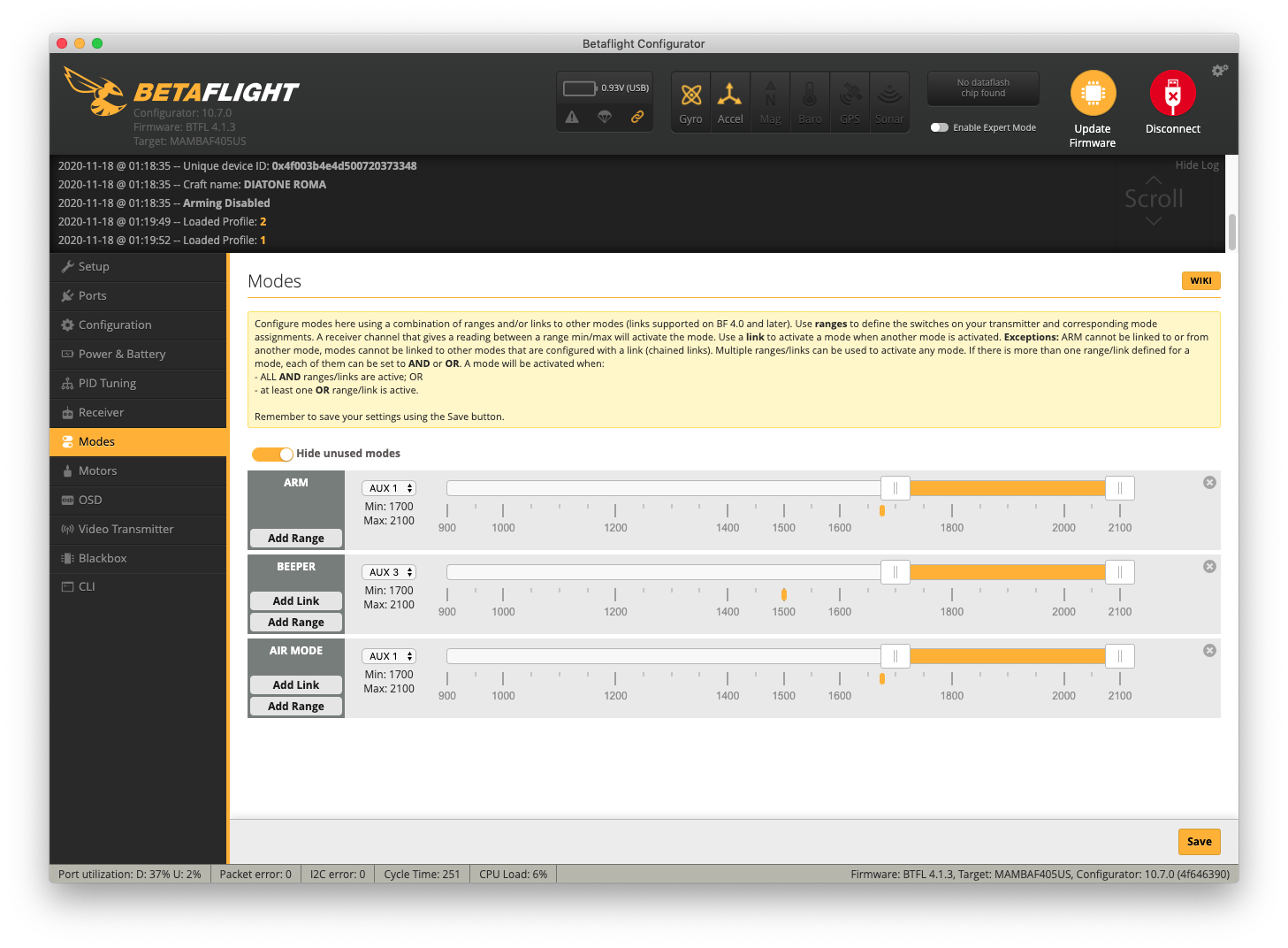The width and height of the screenshot is (1288, 948).
Task: Click Hide Log link
Action: [x=1197, y=164]
